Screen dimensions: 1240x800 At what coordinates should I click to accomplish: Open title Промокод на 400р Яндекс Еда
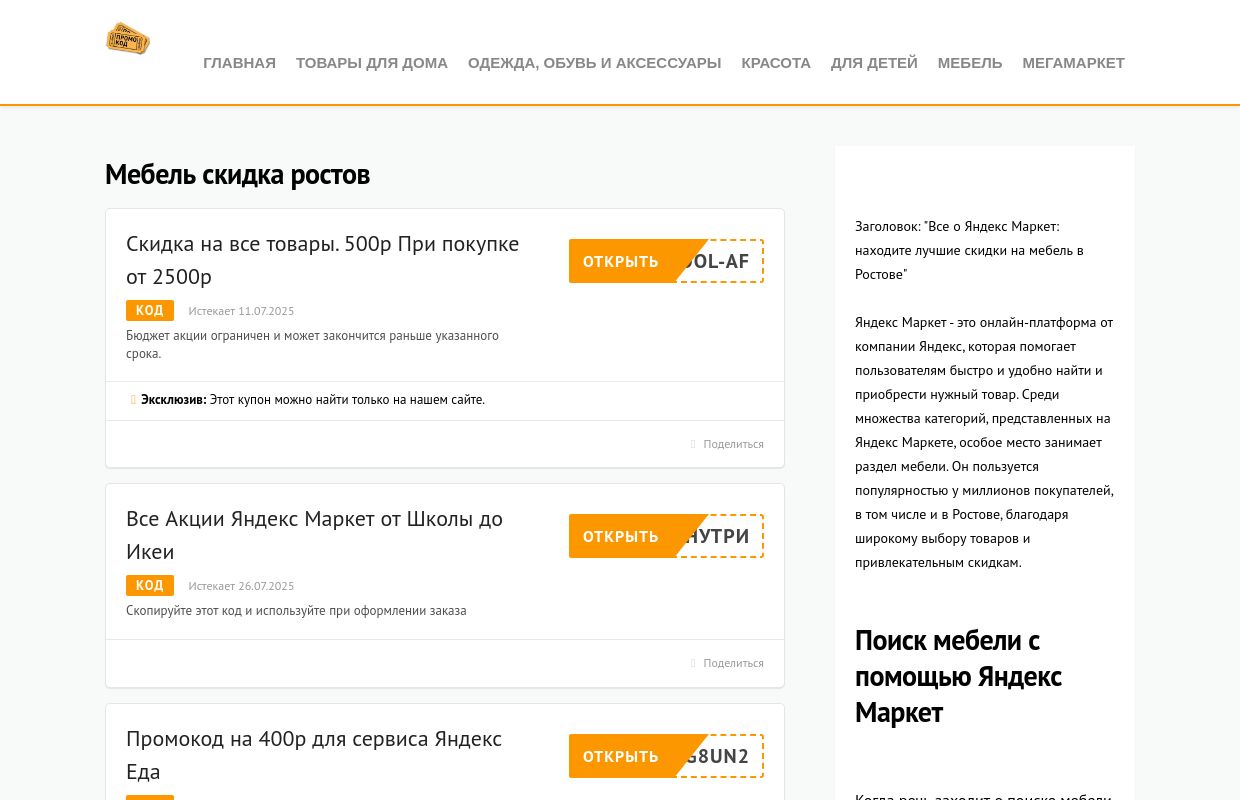pyautogui.click(x=314, y=755)
